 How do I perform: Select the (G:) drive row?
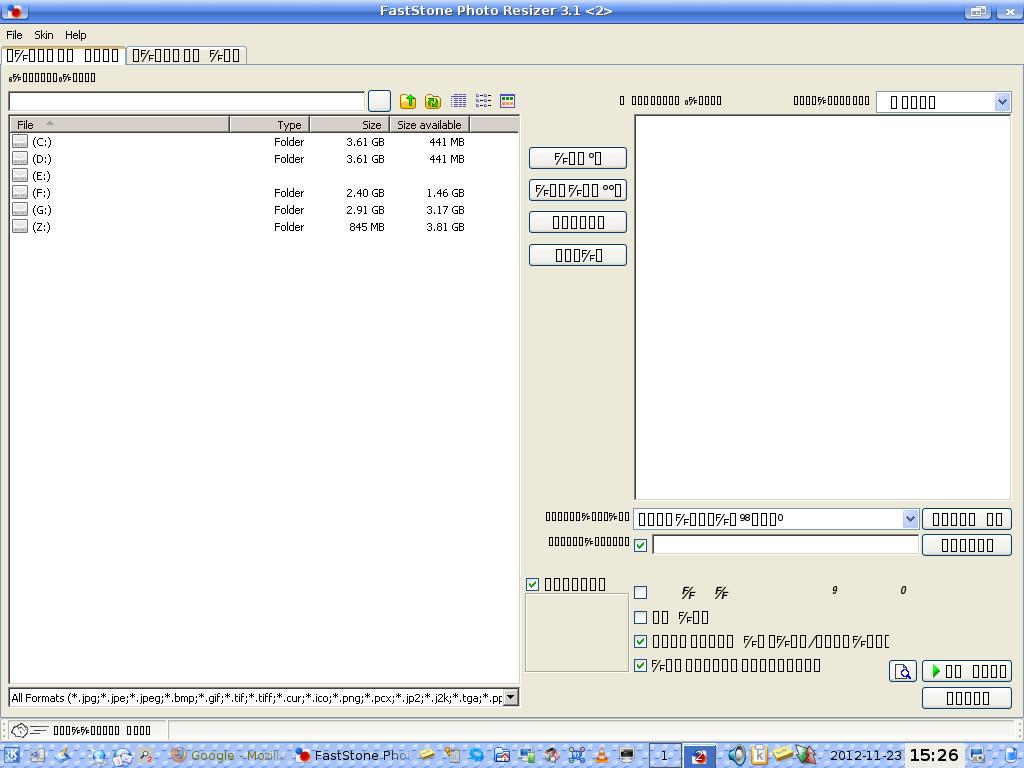click(264, 210)
